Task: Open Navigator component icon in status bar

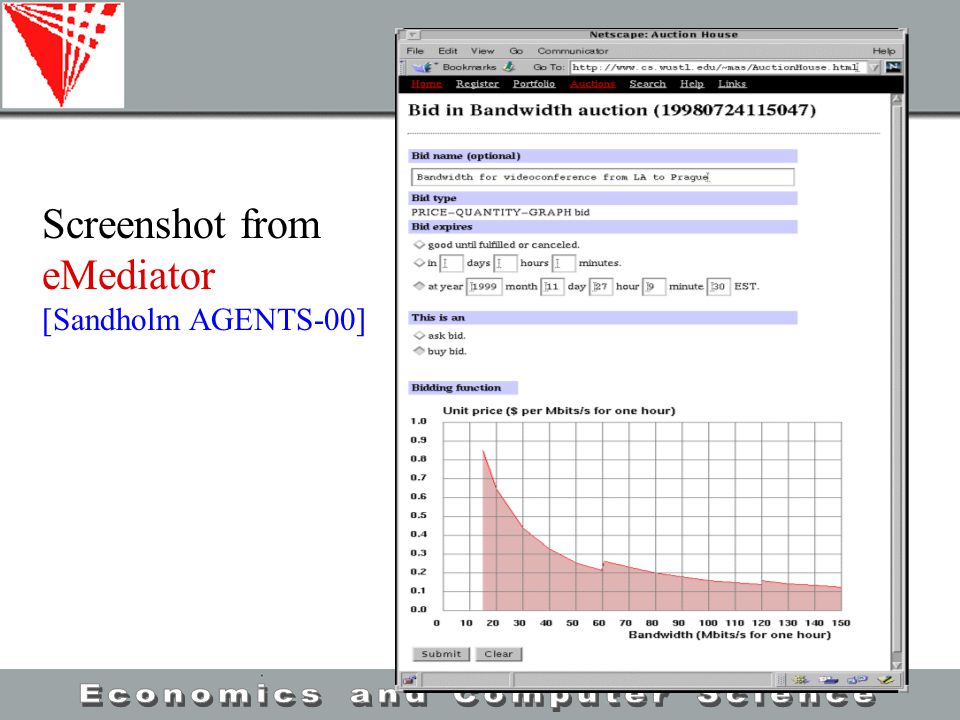Action: coord(800,680)
